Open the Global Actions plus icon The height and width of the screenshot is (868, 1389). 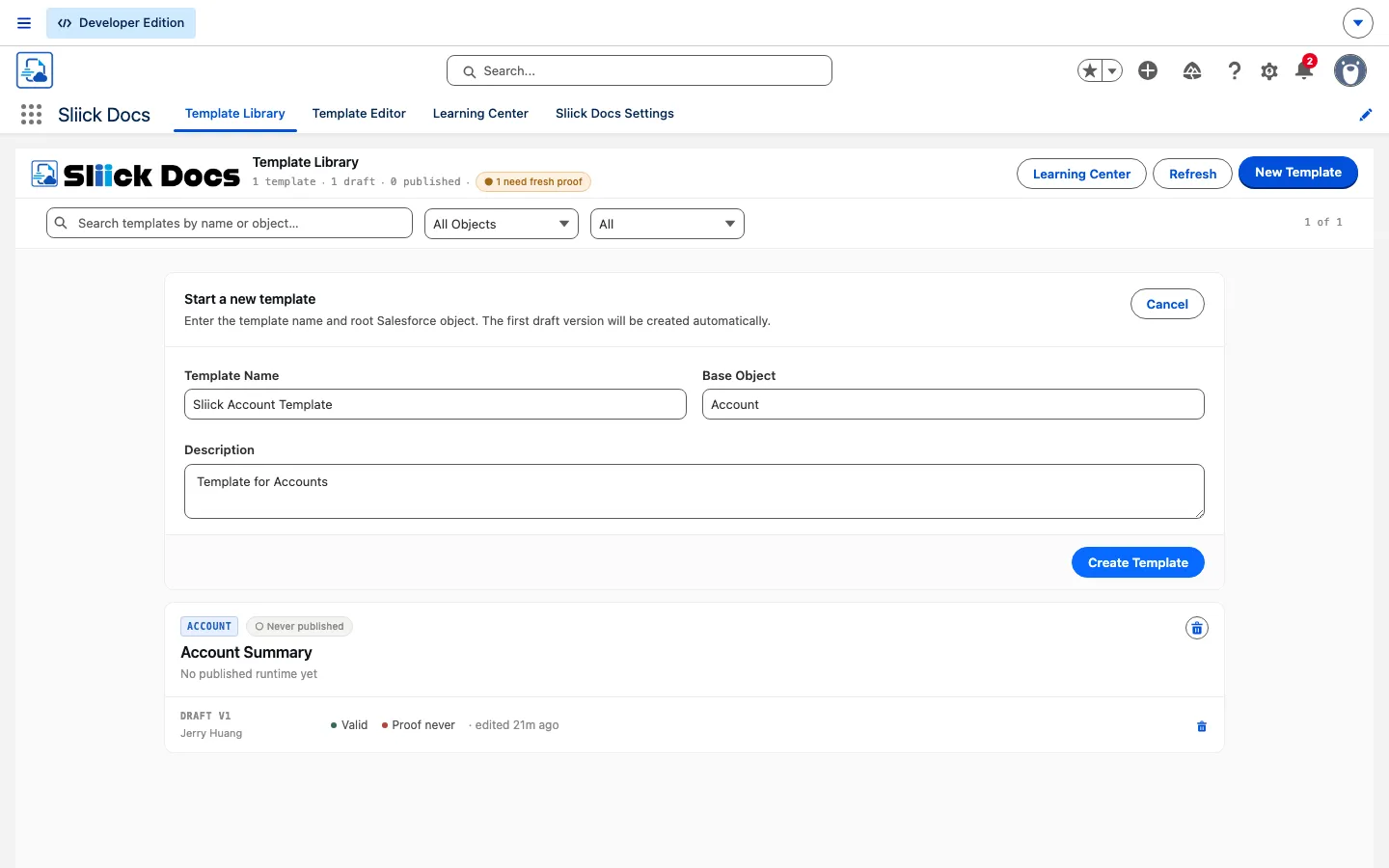tap(1148, 70)
